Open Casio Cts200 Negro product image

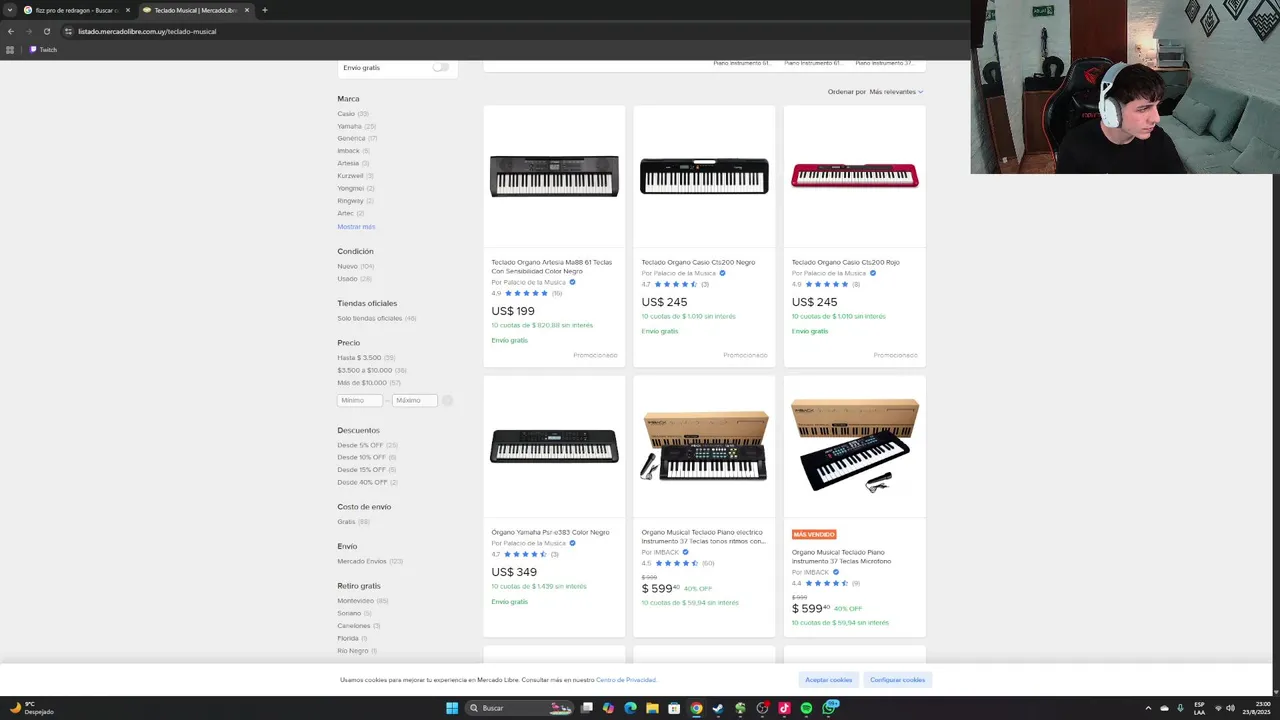[x=704, y=176]
